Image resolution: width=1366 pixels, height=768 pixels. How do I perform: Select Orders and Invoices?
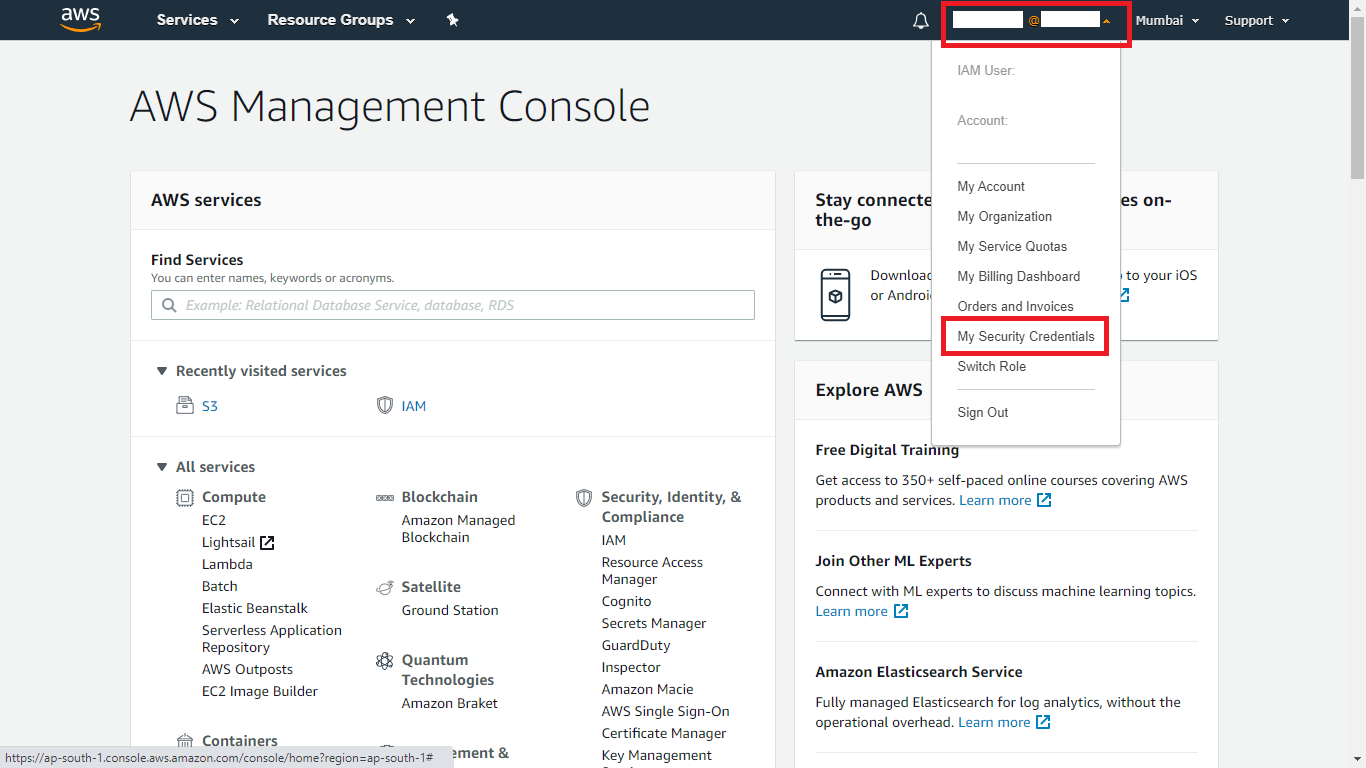[1015, 306]
